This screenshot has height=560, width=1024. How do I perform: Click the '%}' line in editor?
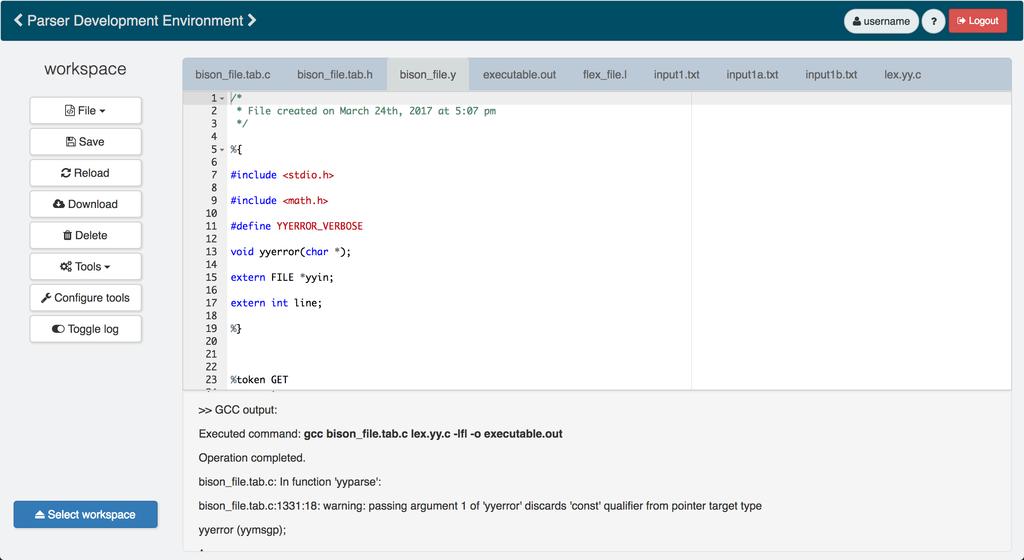tap(236, 328)
